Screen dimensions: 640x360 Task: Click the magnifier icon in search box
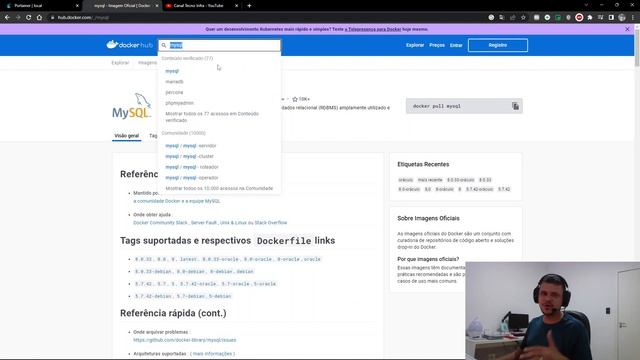tap(164, 45)
